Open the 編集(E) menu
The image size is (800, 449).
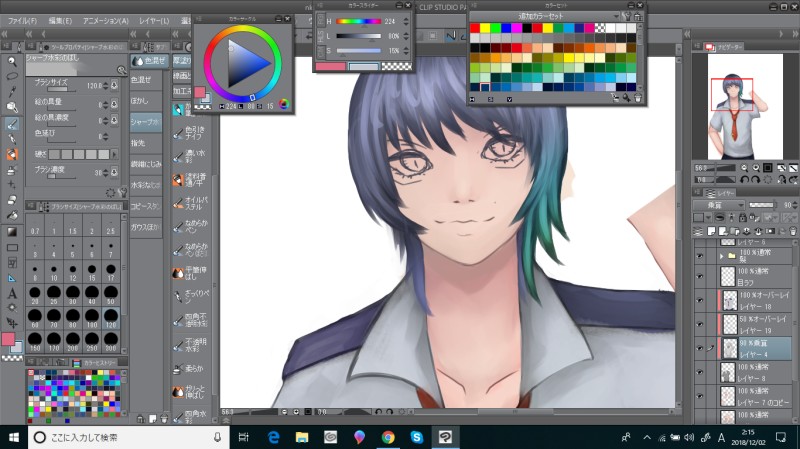point(60,21)
